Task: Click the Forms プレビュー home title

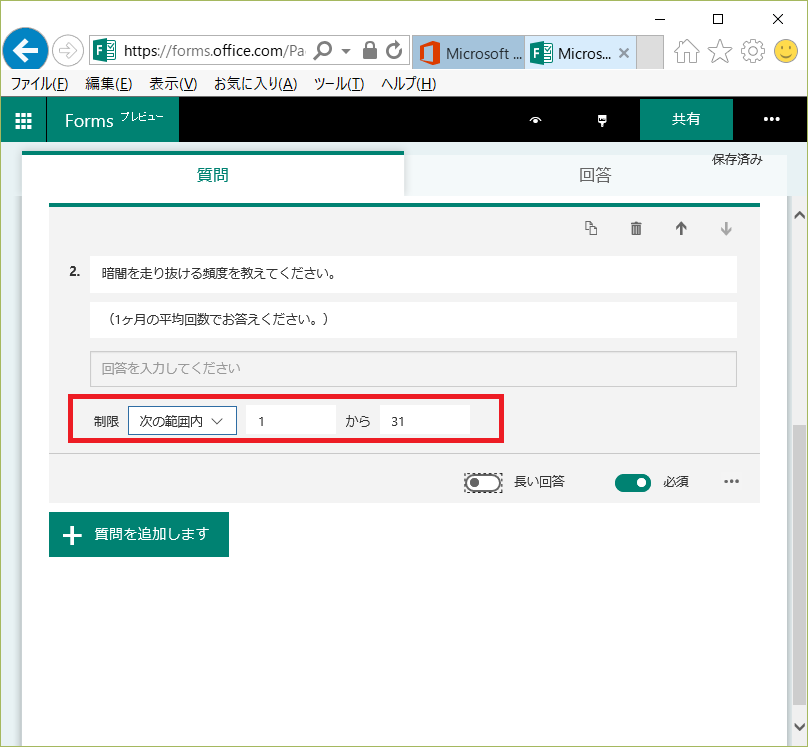Action: (x=113, y=120)
